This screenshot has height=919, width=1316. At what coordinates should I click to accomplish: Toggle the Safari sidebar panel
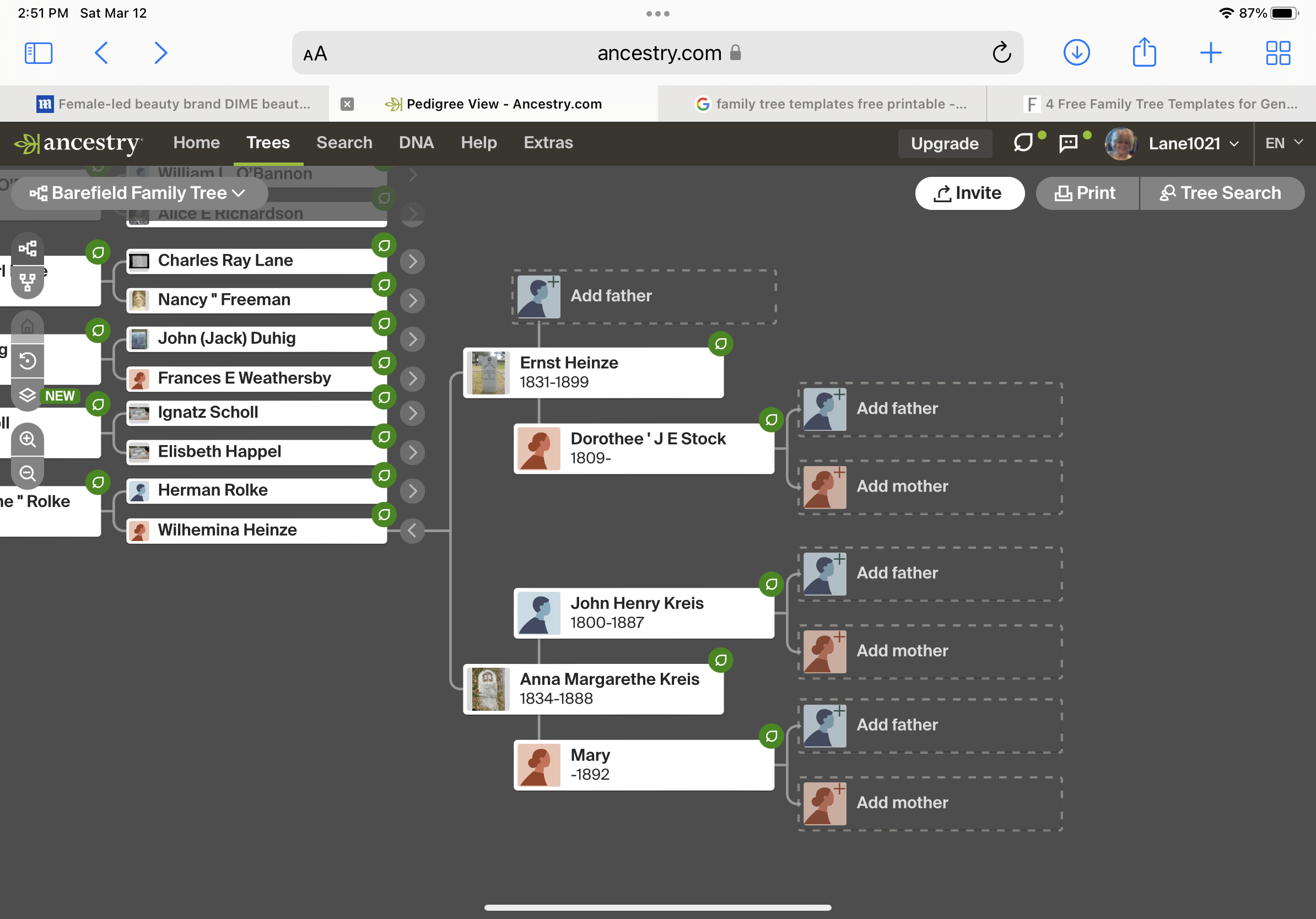pos(39,53)
